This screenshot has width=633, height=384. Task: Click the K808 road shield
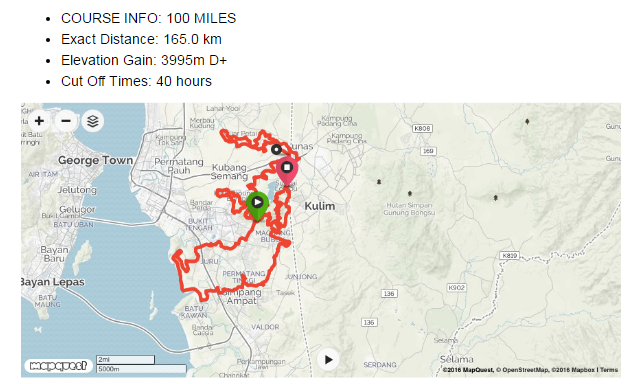(x=422, y=128)
